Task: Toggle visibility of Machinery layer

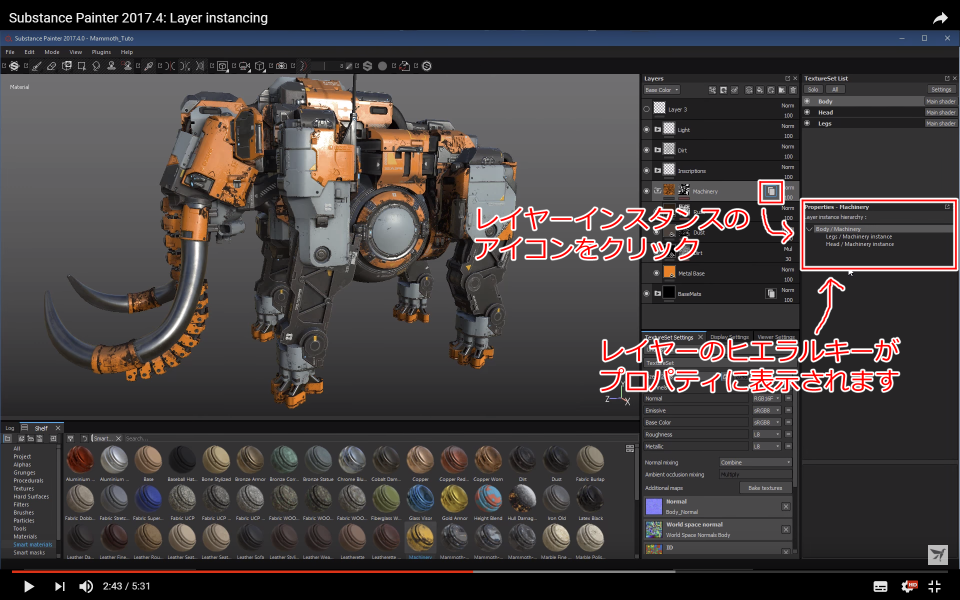Action: pyautogui.click(x=647, y=191)
